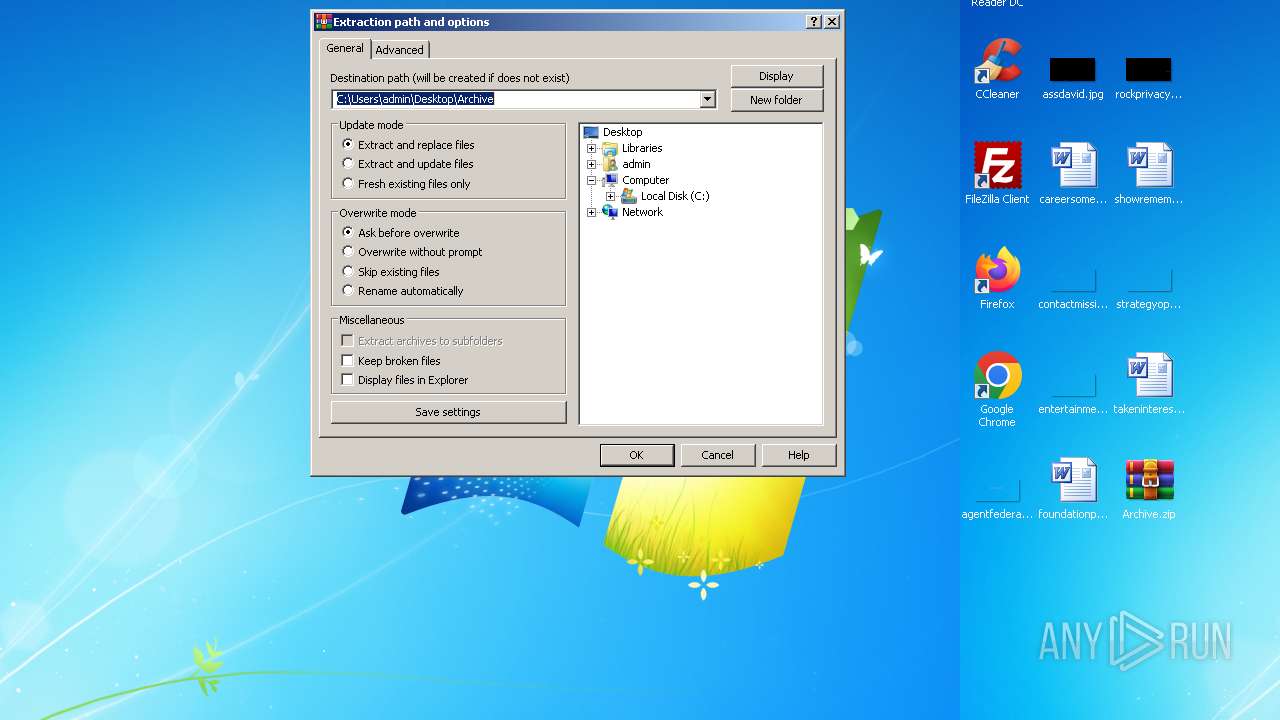
Task: Switch to Advanced tab
Action: tap(400, 50)
